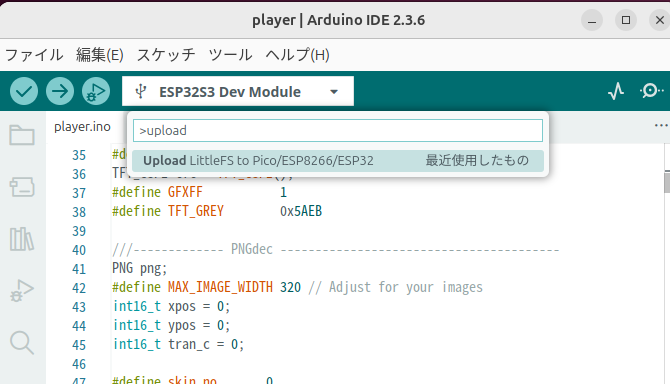The width and height of the screenshot is (670, 384).
Task: Open the ESP32S3 Dev Module board dropdown
Action: coord(238,91)
